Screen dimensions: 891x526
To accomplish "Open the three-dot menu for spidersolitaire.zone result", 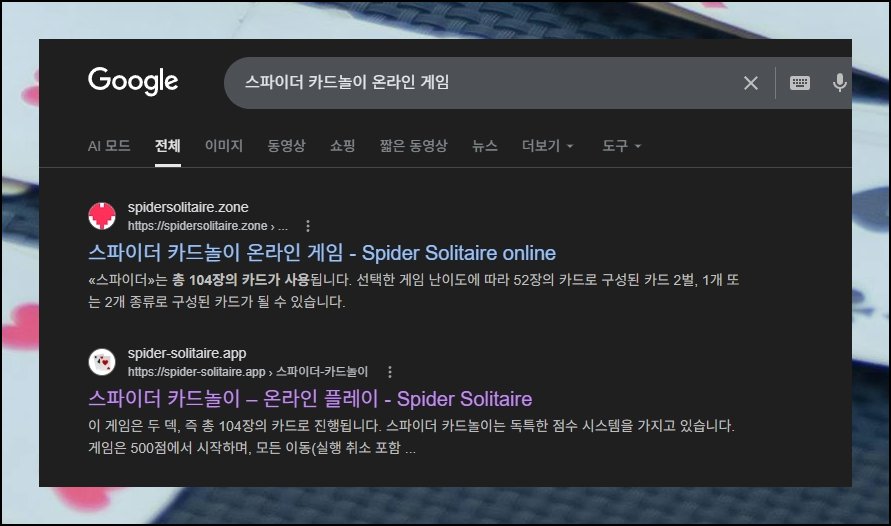I will click(x=308, y=226).
